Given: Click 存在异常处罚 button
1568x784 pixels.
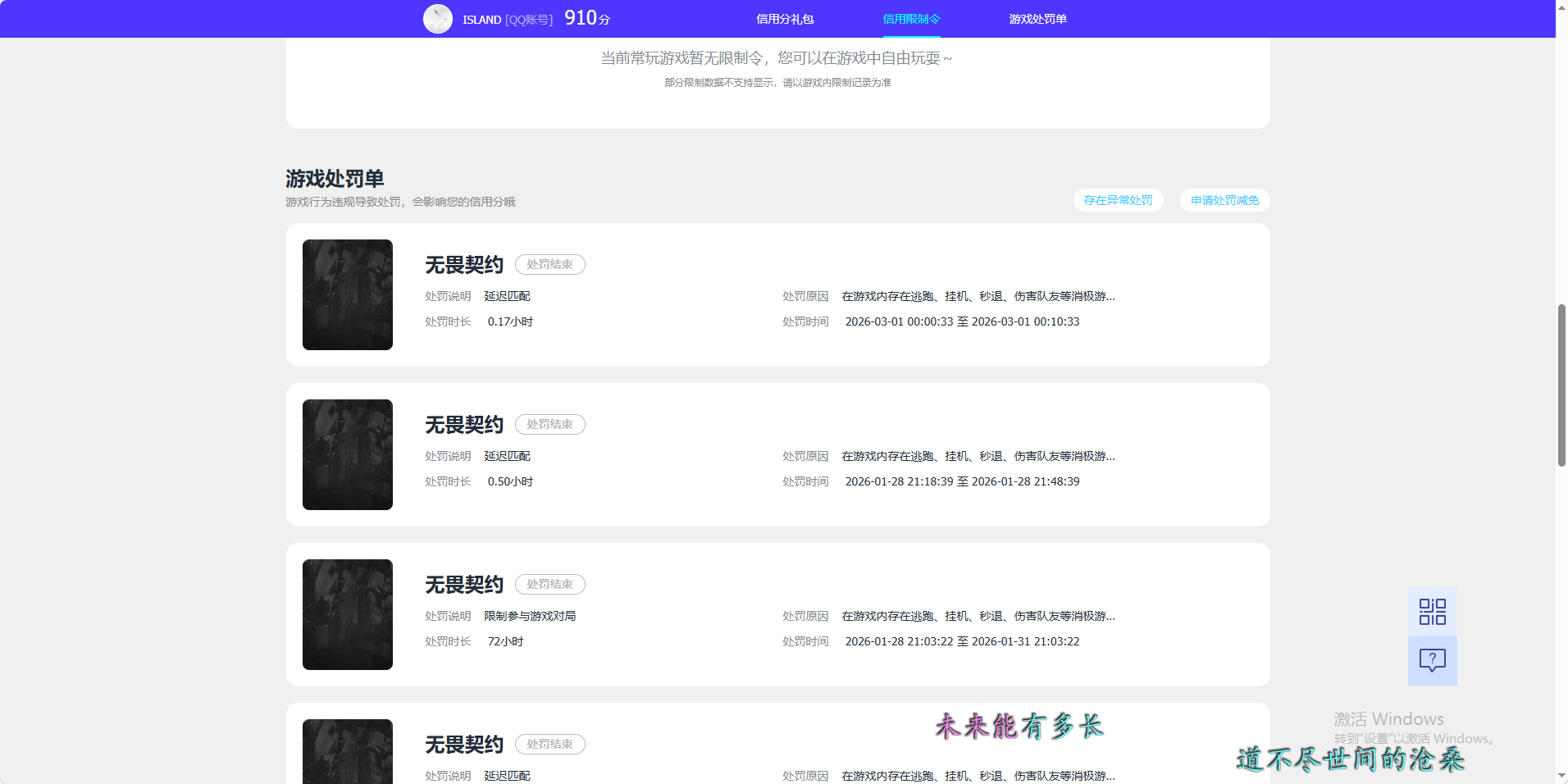Looking at the screenshot, I should pos(1118,200).
